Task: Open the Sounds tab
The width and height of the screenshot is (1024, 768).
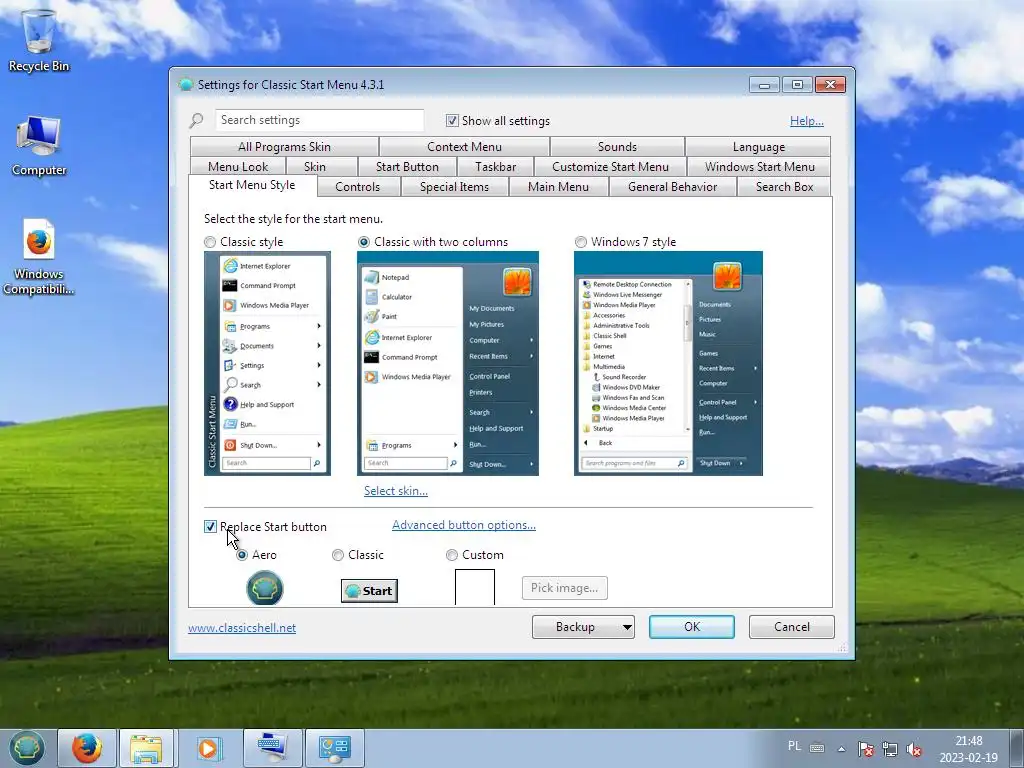Action: (x=617, y=147)
